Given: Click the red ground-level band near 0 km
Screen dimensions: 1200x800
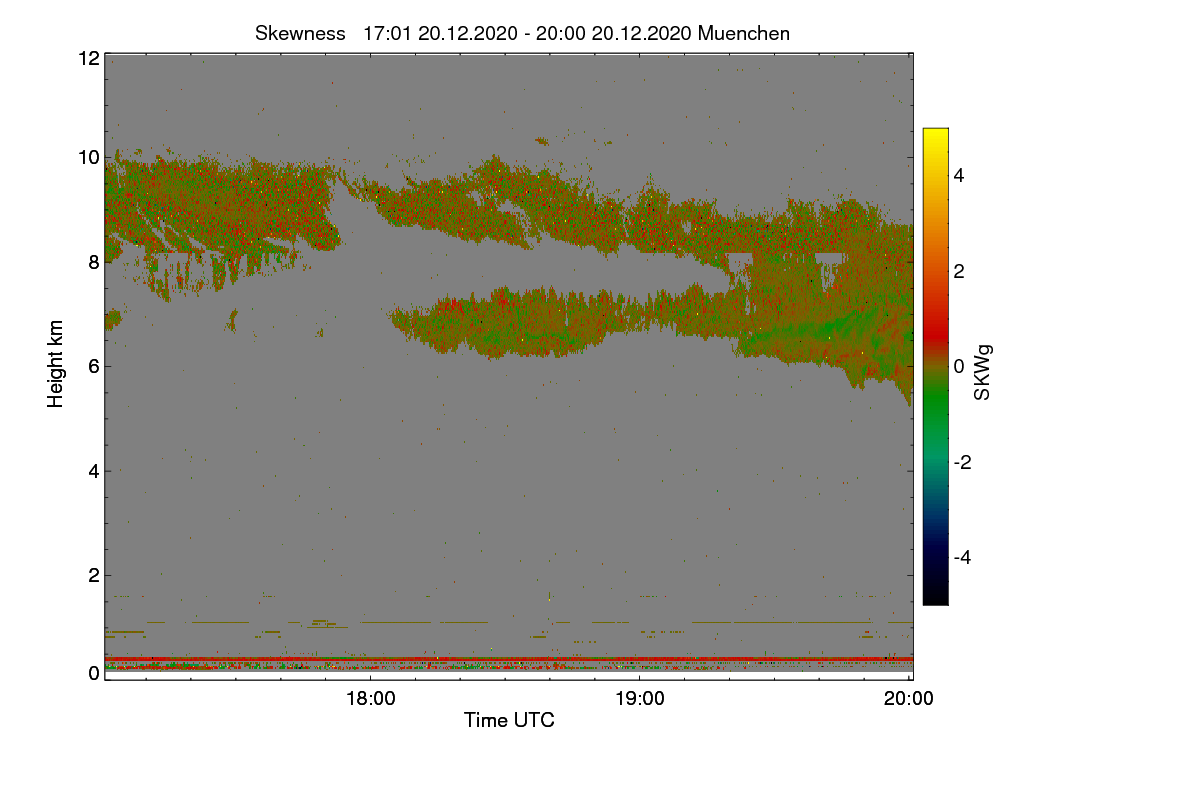Looking at the screenshot, I should click(509, 660).
